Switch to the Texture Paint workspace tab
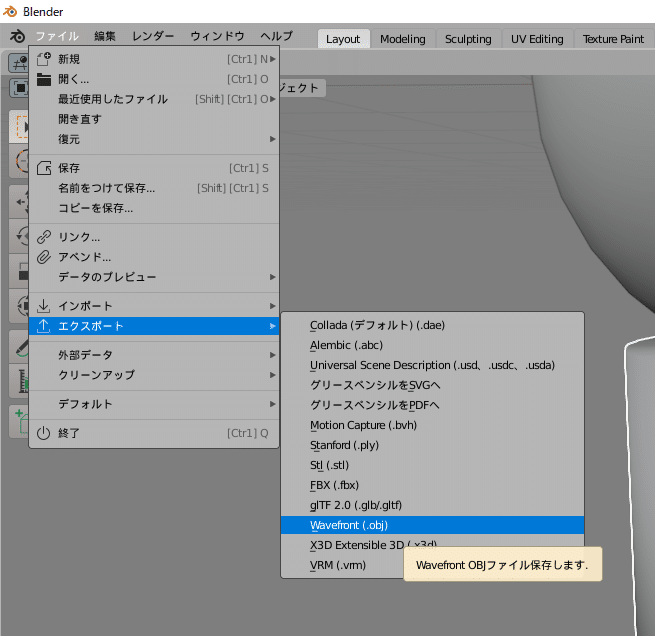The height and width of the screenshot is (636, 655). coord(613,39)
